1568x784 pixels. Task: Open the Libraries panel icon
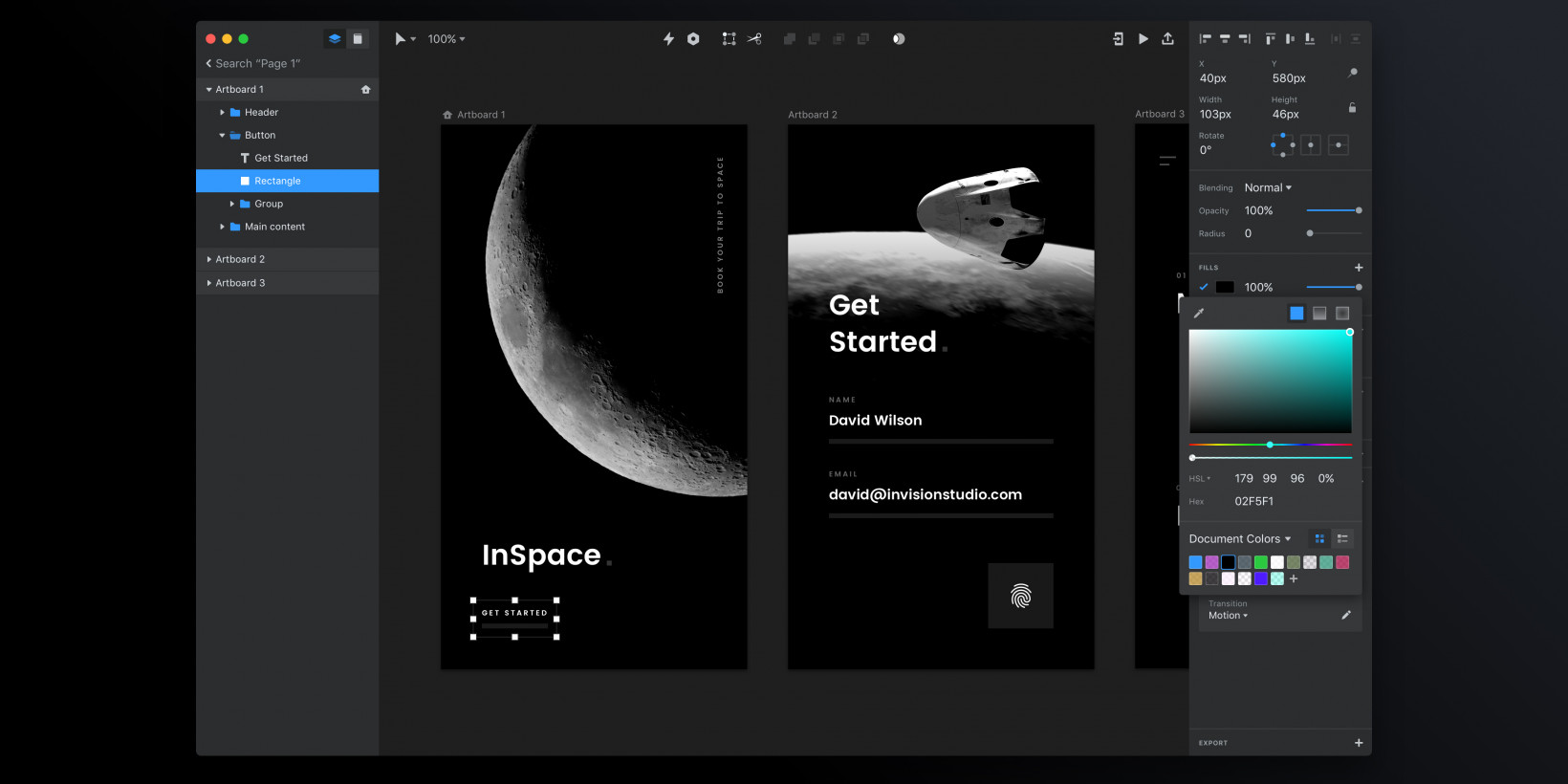(358, 39)
